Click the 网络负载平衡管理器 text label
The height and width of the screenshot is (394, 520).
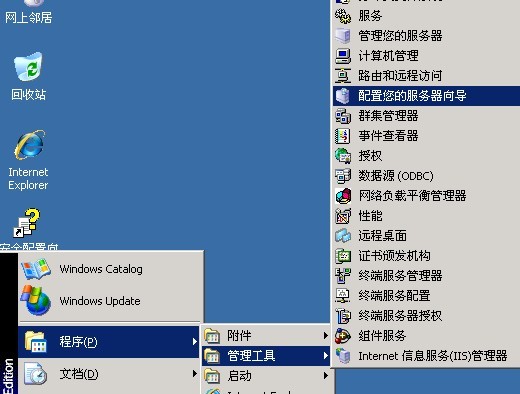pos(412,196)
